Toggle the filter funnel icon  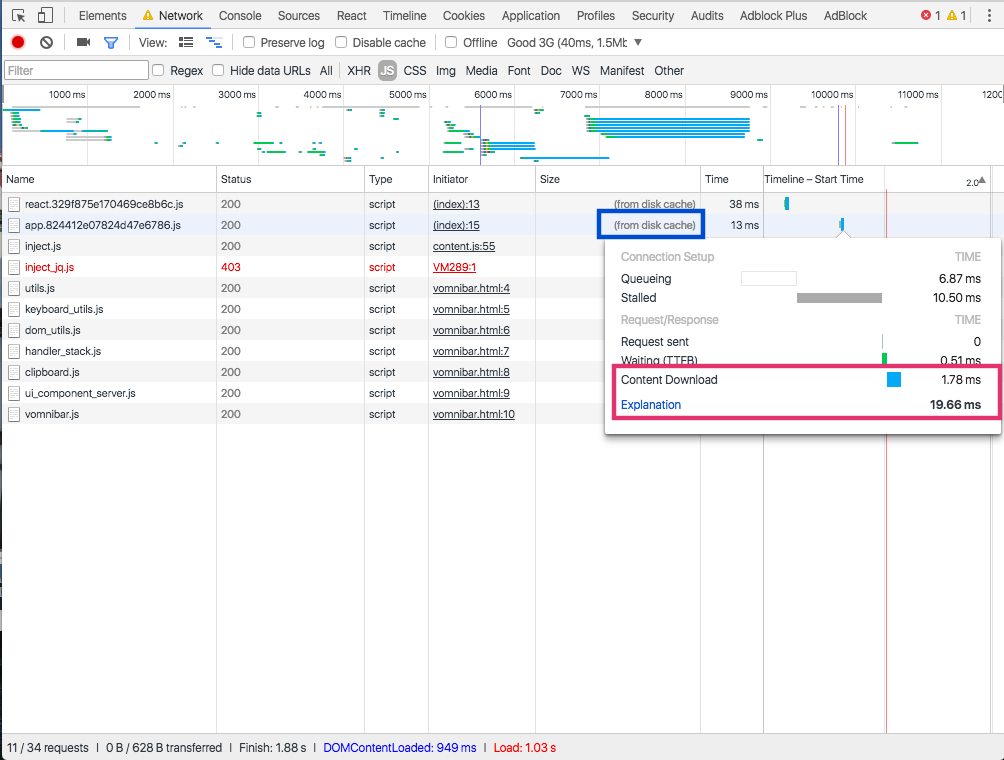coord(111,43)
